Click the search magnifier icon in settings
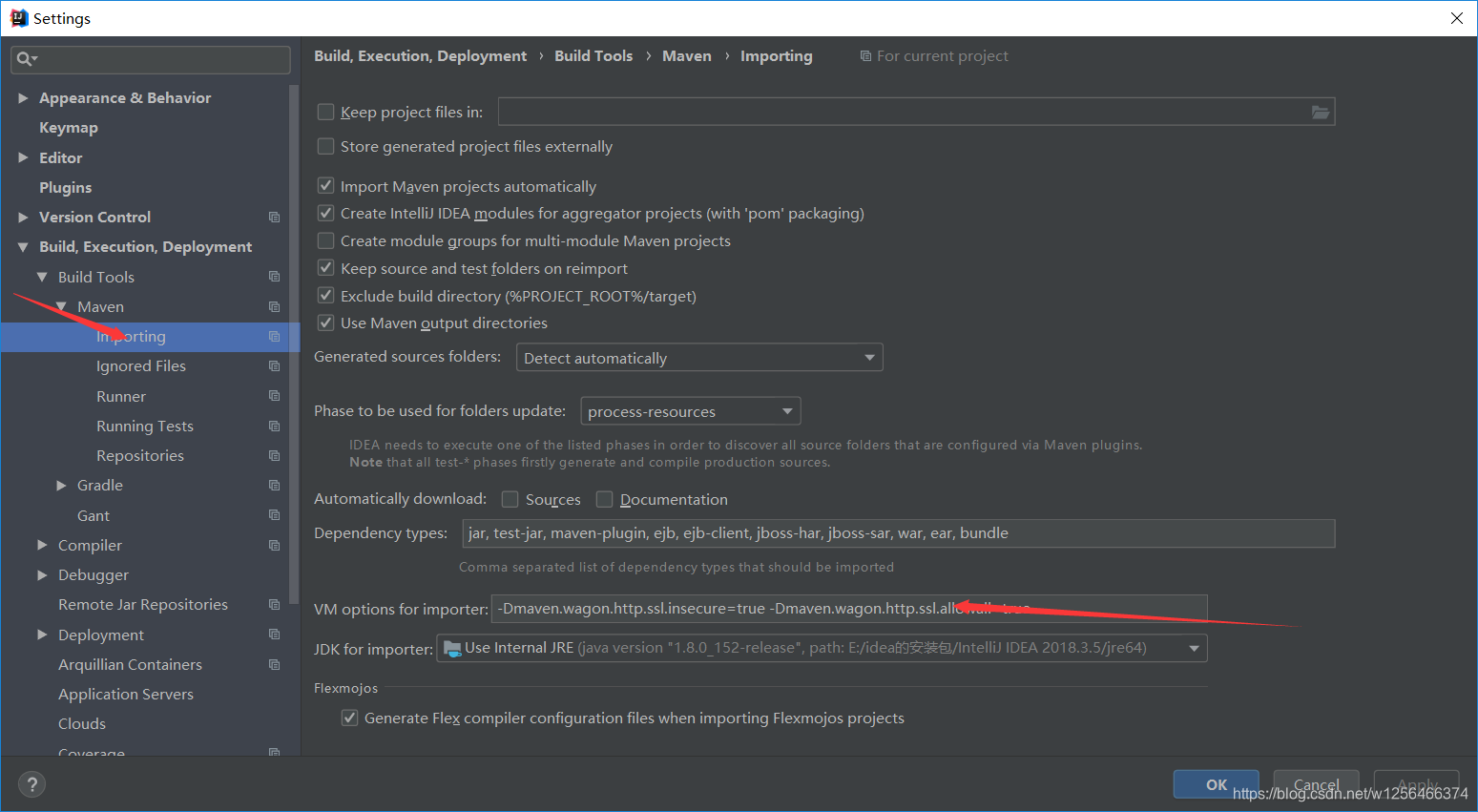The height and width of the screenshot is (812, 1478). coord(26,59)
